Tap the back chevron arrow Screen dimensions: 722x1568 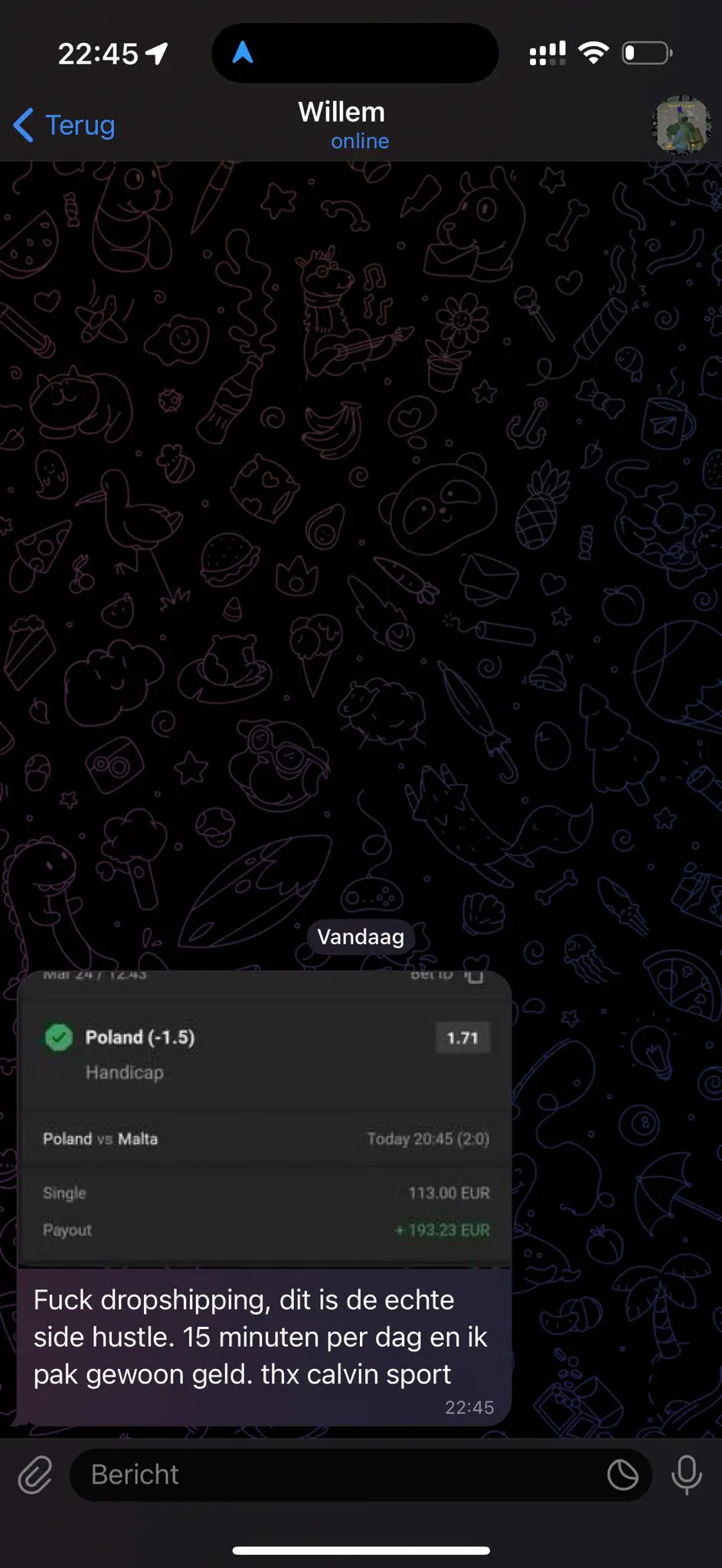[24, 125]
